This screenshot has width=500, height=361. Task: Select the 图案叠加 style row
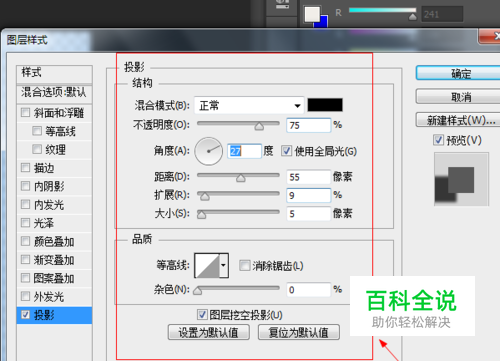(x=54, y=278)
